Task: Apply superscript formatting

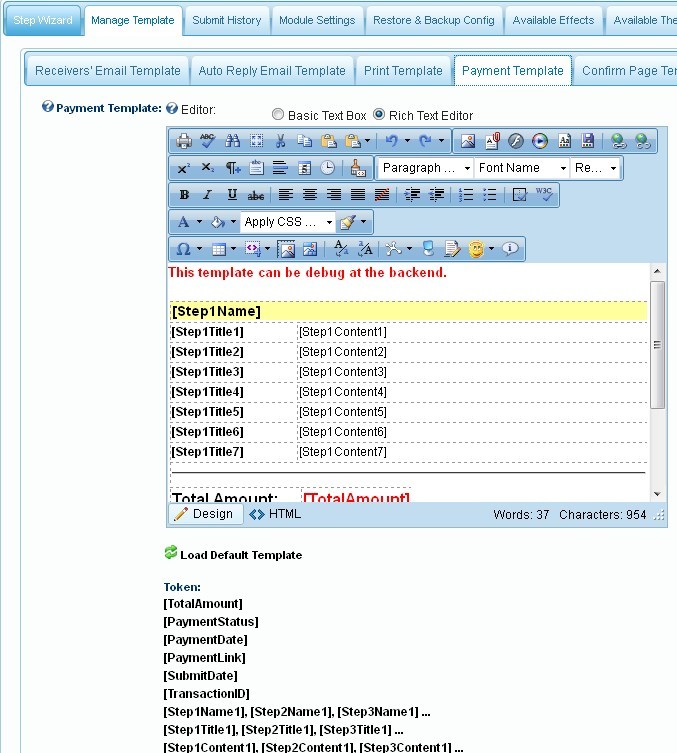Action: coord(183,168)
